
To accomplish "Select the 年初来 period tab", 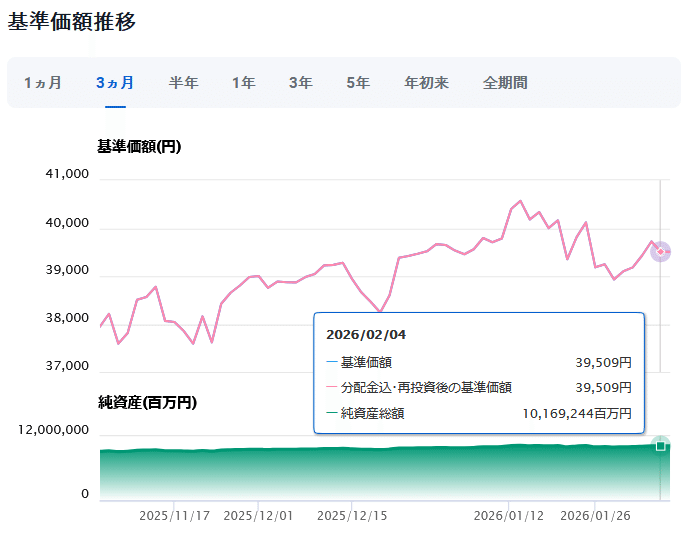I will (x=426, y=83).
